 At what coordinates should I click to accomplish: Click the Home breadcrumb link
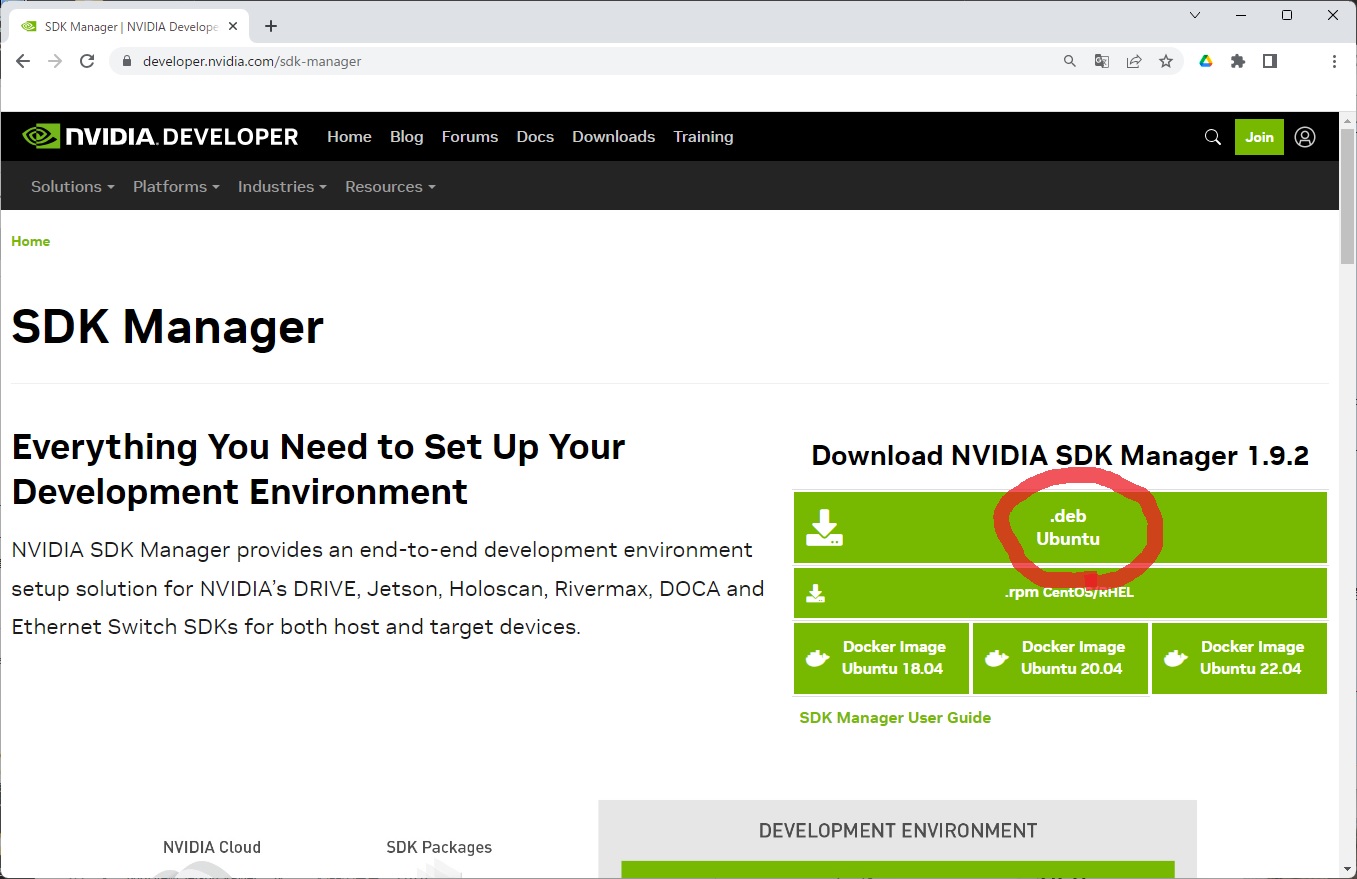click(x=30, y=241)
